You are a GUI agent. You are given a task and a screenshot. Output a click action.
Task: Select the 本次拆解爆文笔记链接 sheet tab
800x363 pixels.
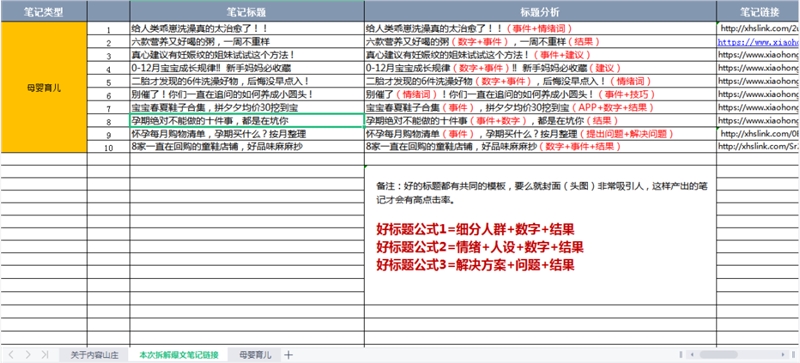(x=179, y=355)
